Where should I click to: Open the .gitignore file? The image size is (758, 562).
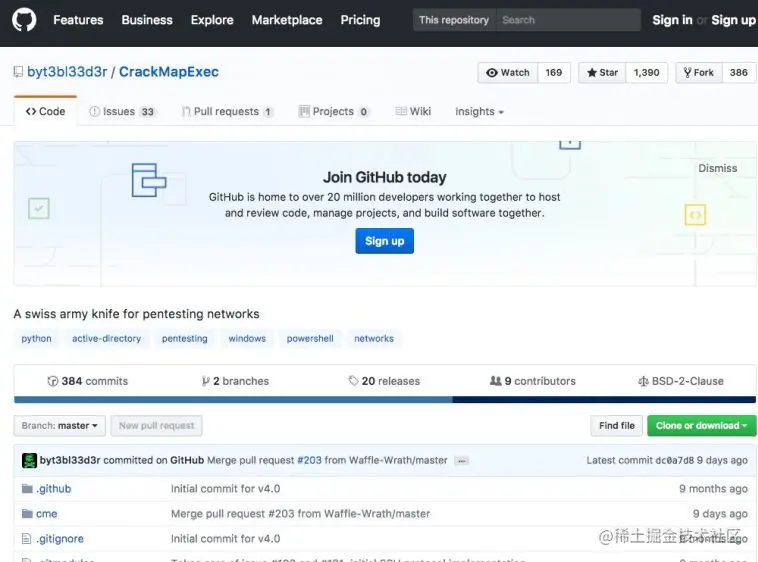[60, 538]
